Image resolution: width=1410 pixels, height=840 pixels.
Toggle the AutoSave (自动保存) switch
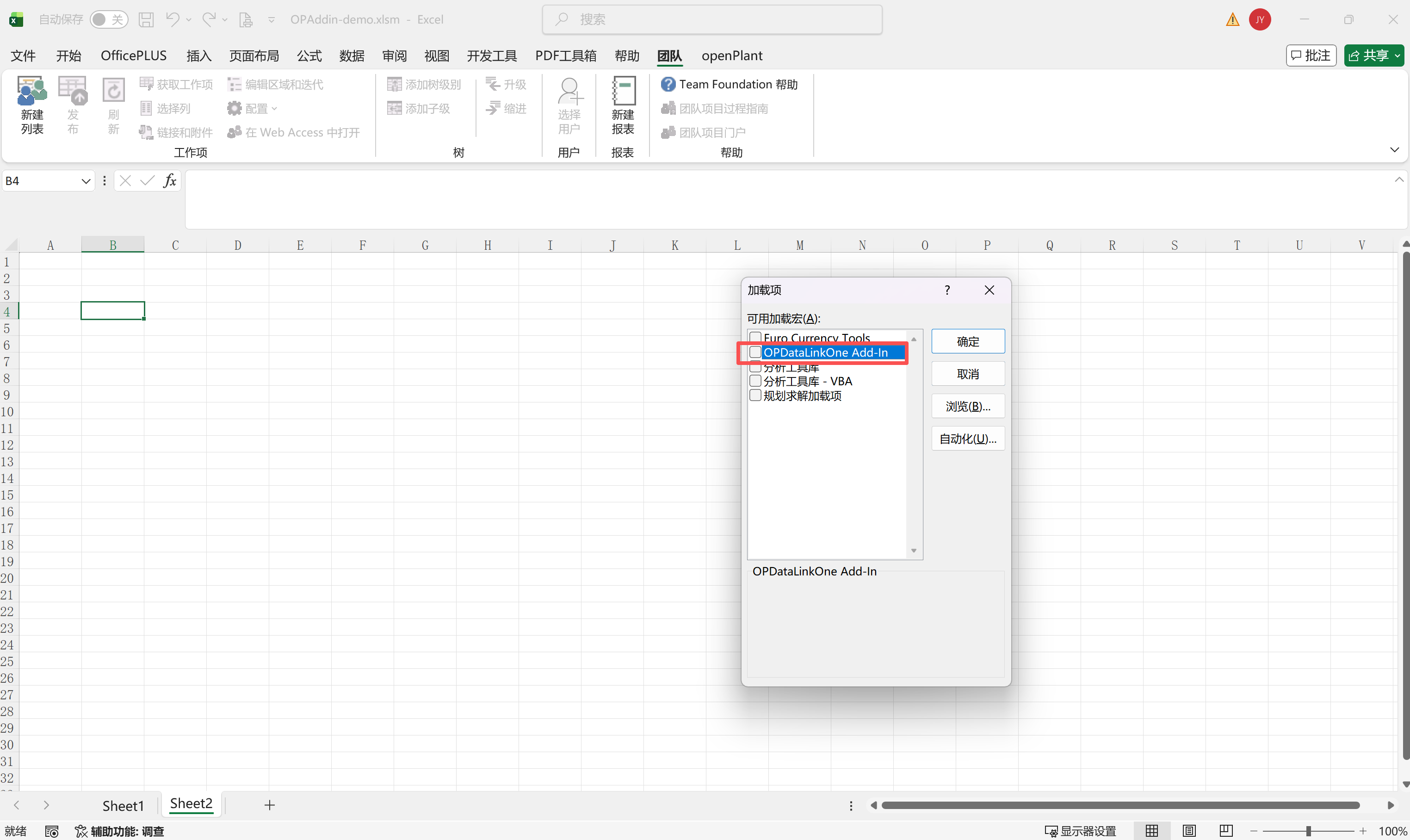coord(109,20)
